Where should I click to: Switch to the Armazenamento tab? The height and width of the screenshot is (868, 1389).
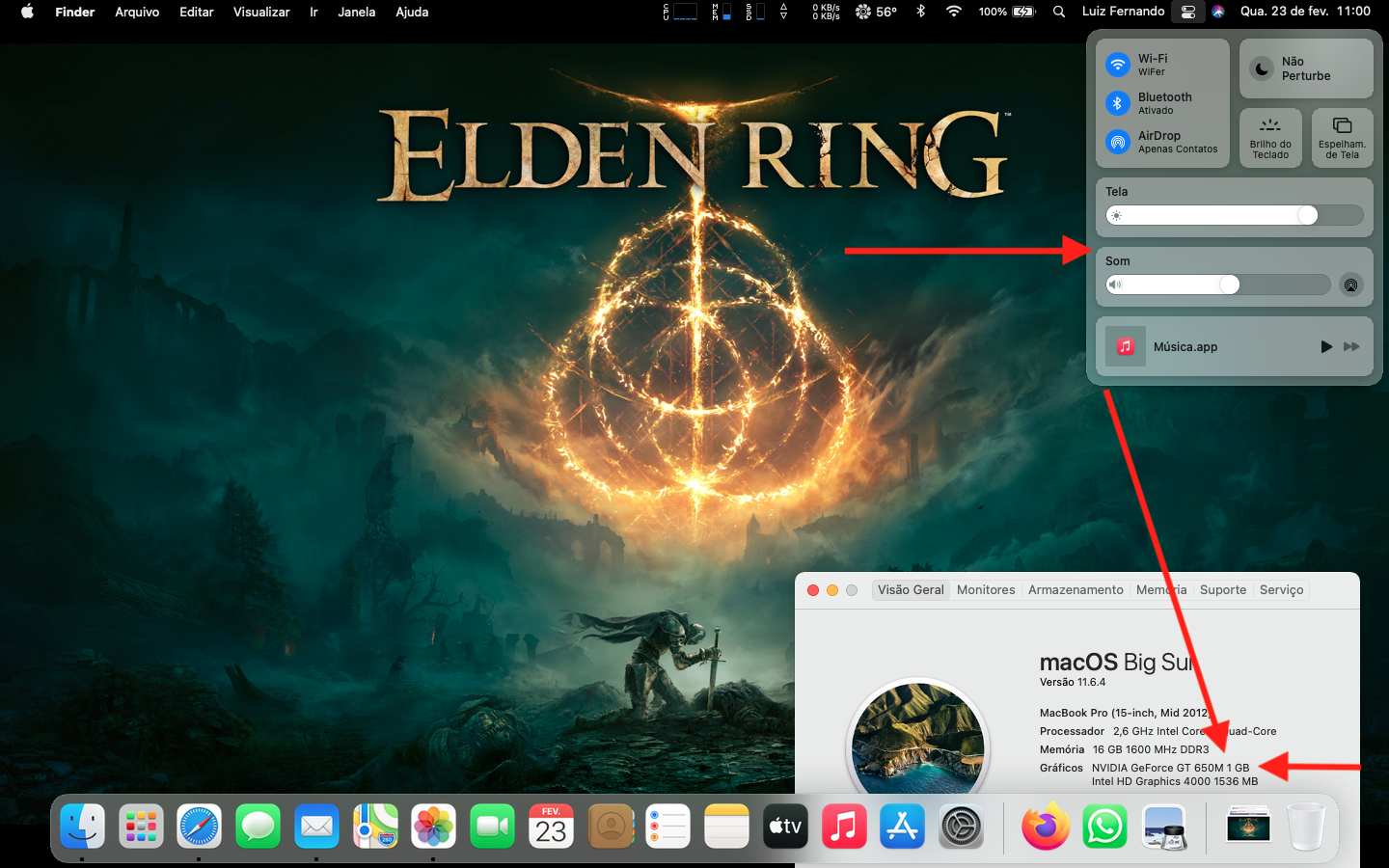pos(1076,590)
